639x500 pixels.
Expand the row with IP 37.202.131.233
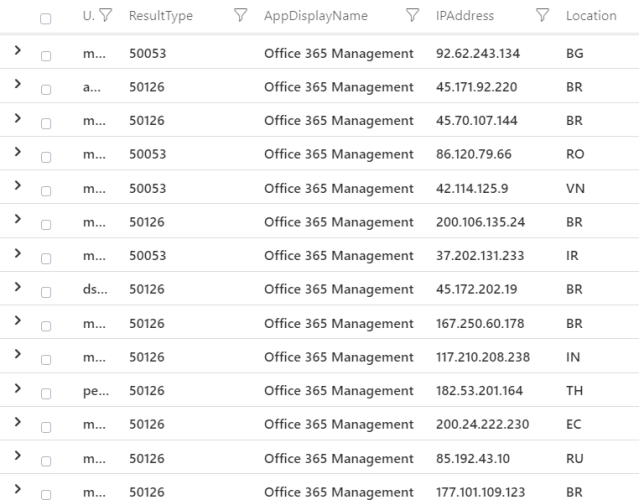(17, 254)
